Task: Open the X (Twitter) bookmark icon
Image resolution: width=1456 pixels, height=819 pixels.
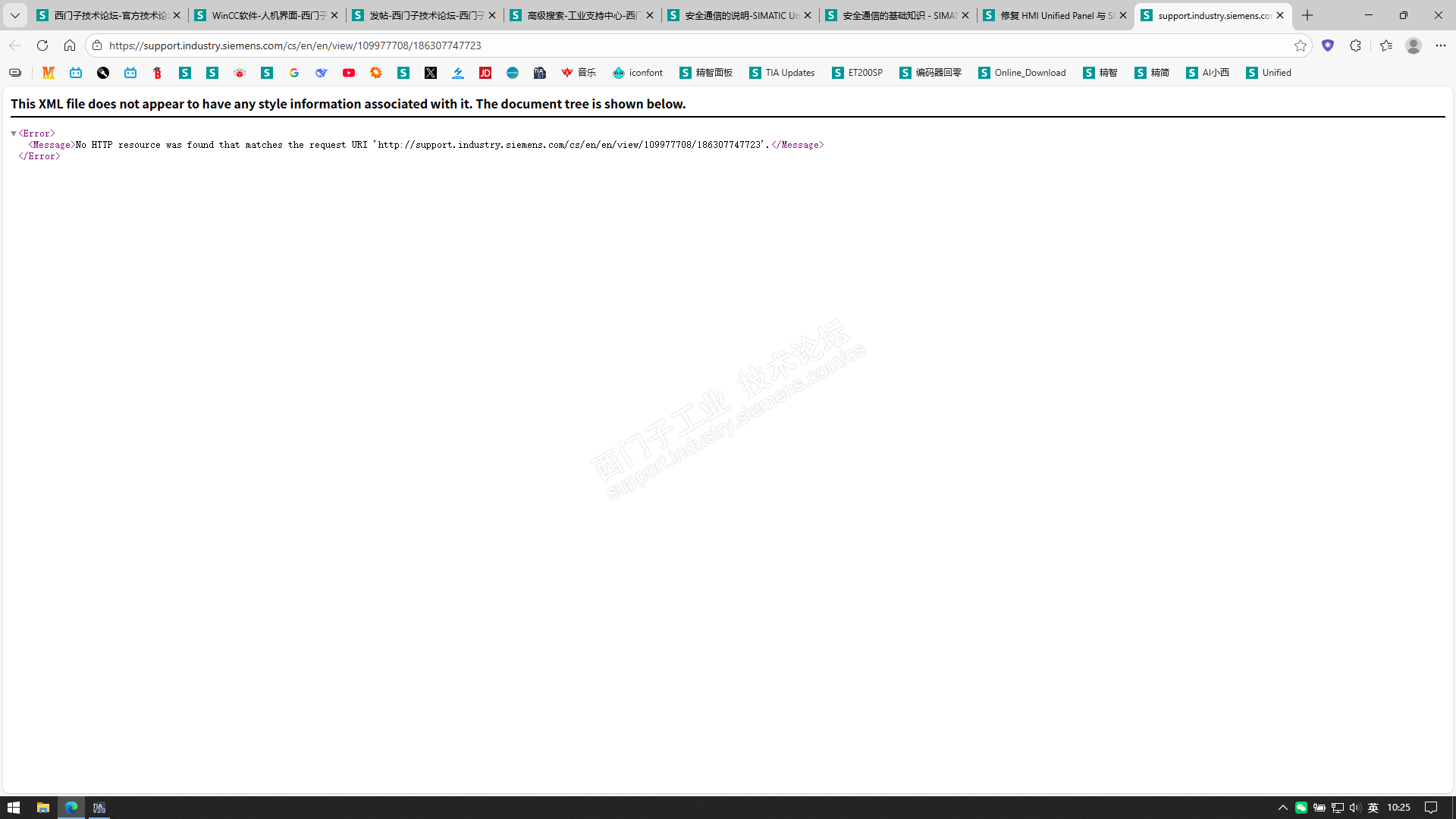Action: pos(431,73)
